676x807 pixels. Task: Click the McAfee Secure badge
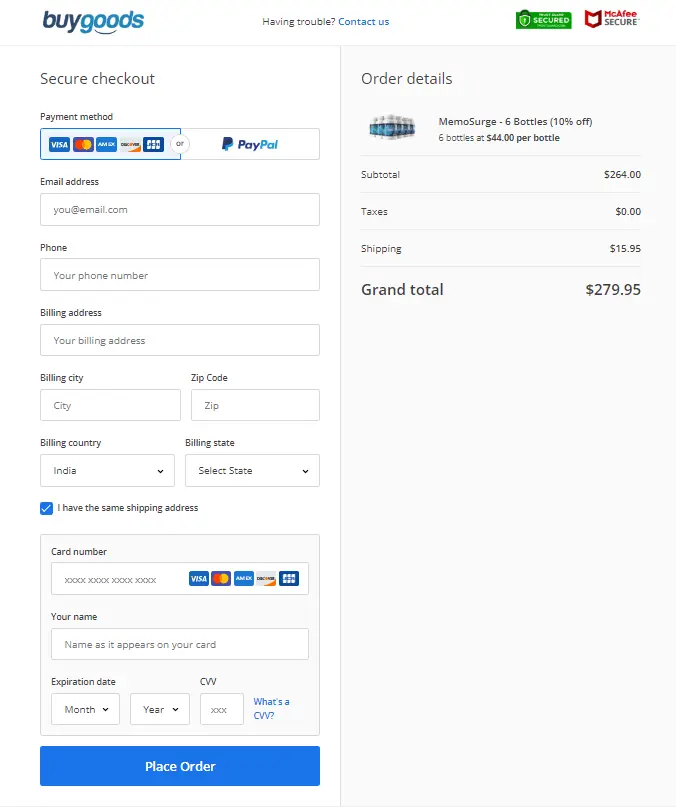(613, 18)
